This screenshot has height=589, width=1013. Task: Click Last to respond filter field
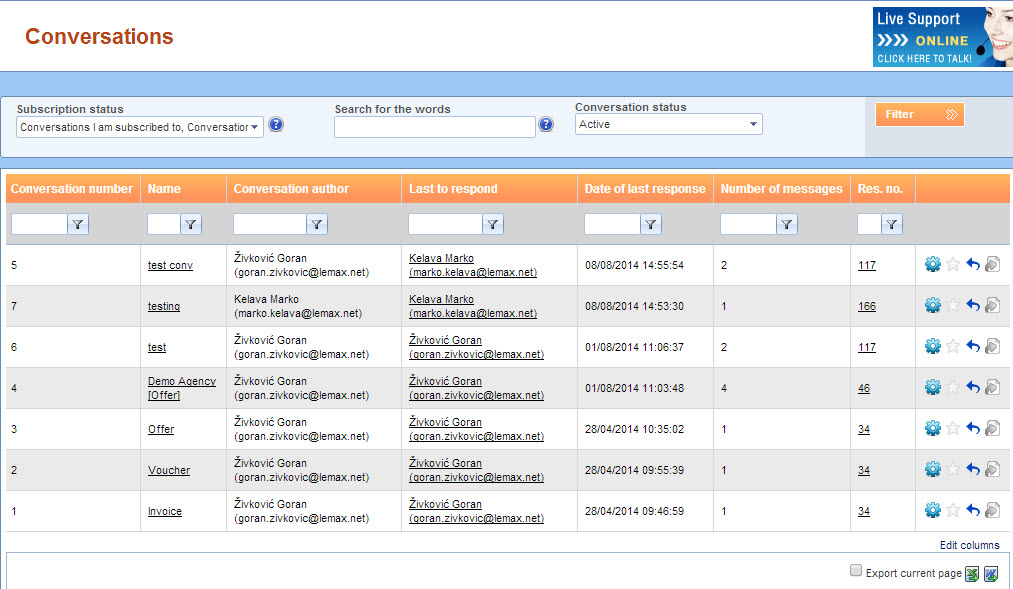click(445, 224)
